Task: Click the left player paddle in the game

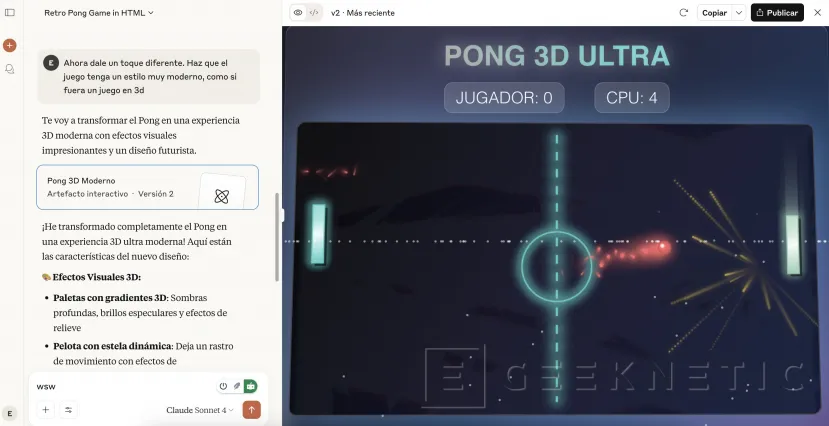Action: (318, 234)
